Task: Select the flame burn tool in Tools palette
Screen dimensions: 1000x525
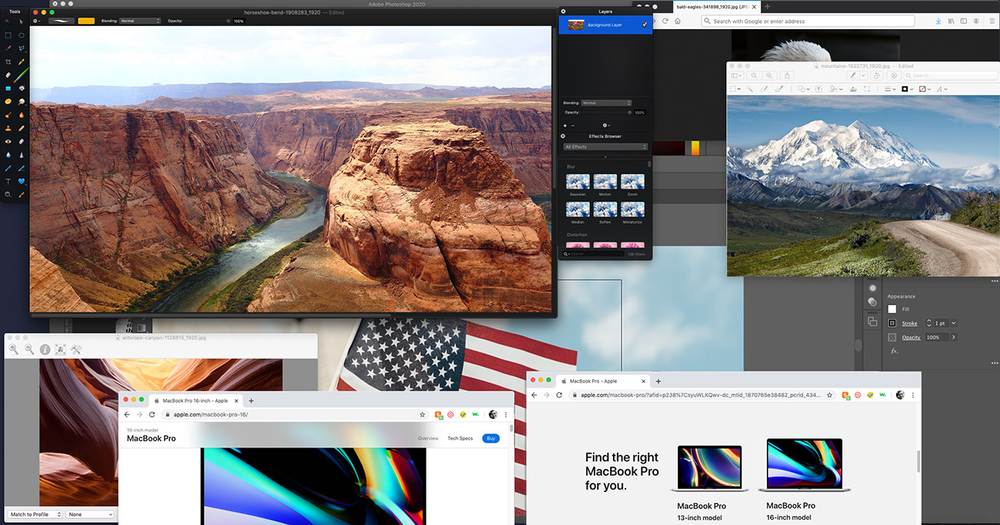Action: pyautogui.click(x=21, y=115)
